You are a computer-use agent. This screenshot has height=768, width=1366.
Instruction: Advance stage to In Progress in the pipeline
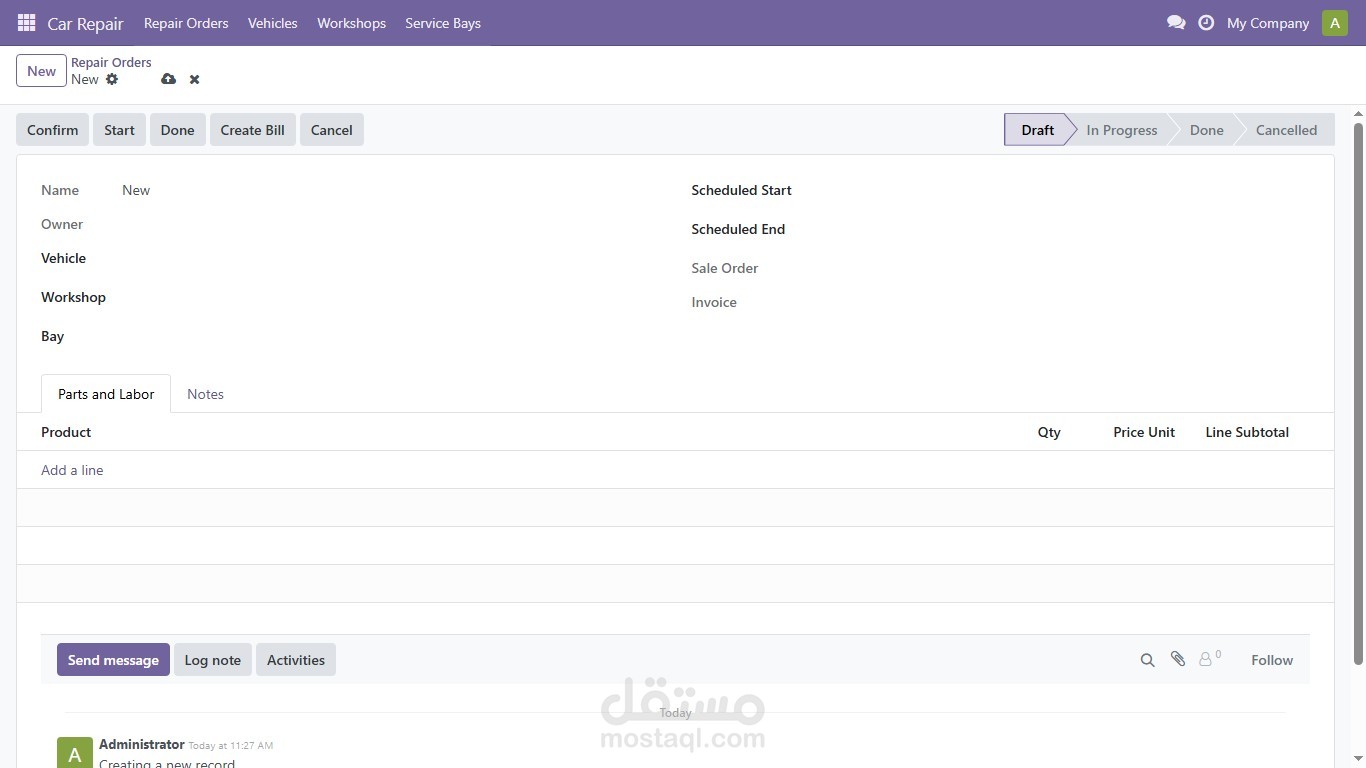1121,129
